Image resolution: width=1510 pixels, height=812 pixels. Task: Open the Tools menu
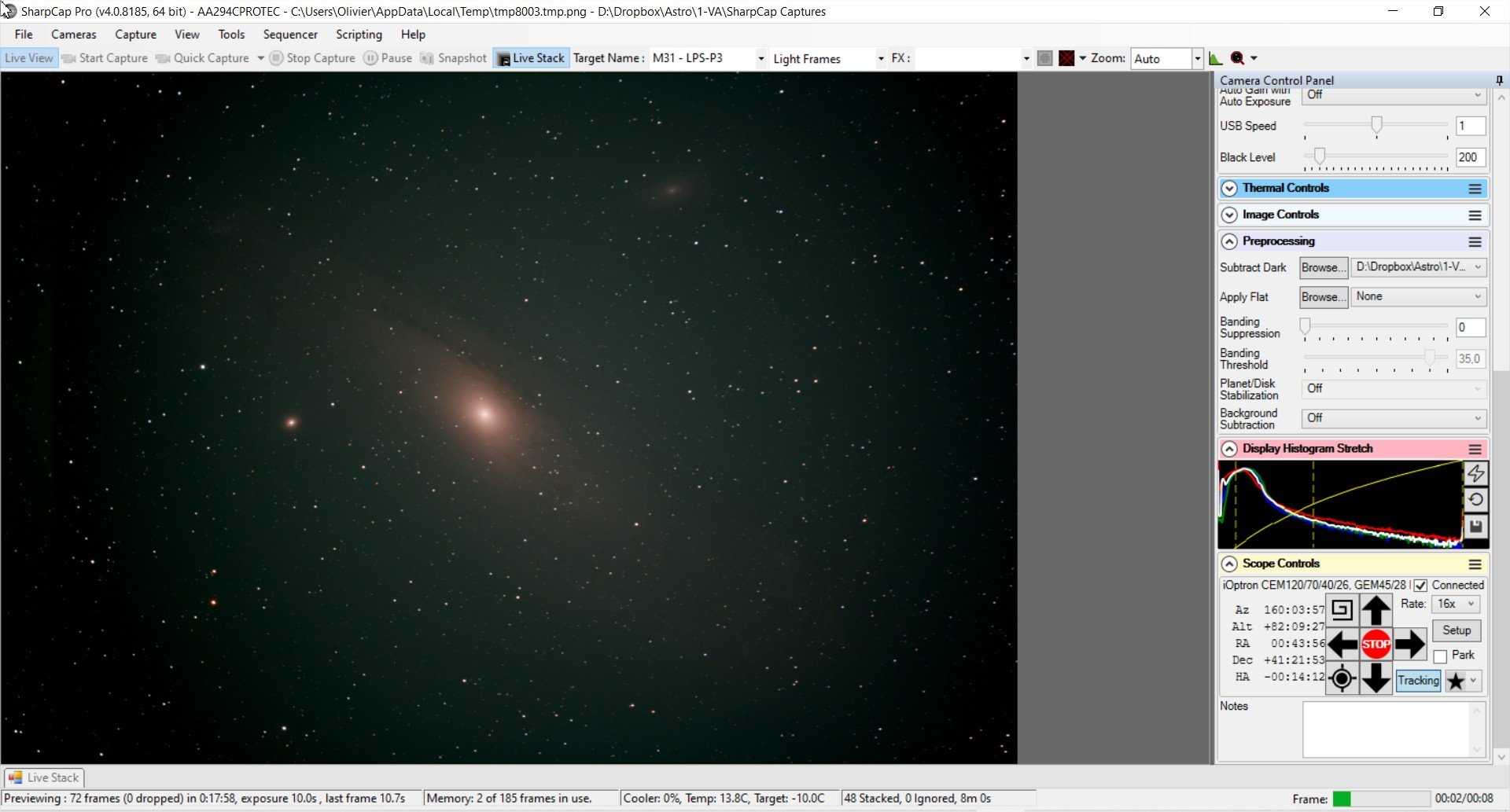(x=231, y=35)
